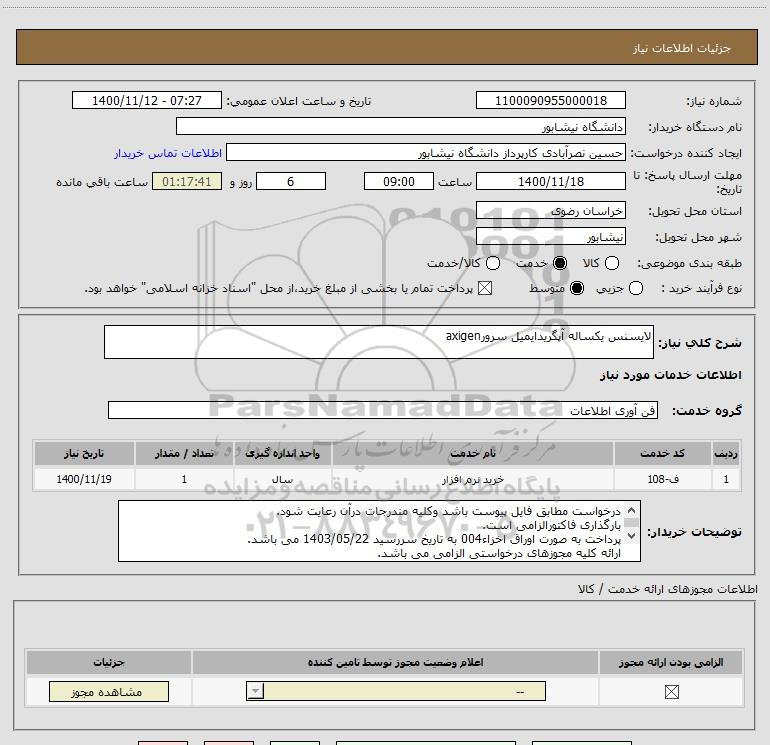Click the ساعت field showing 09:00

coord(399,181)
